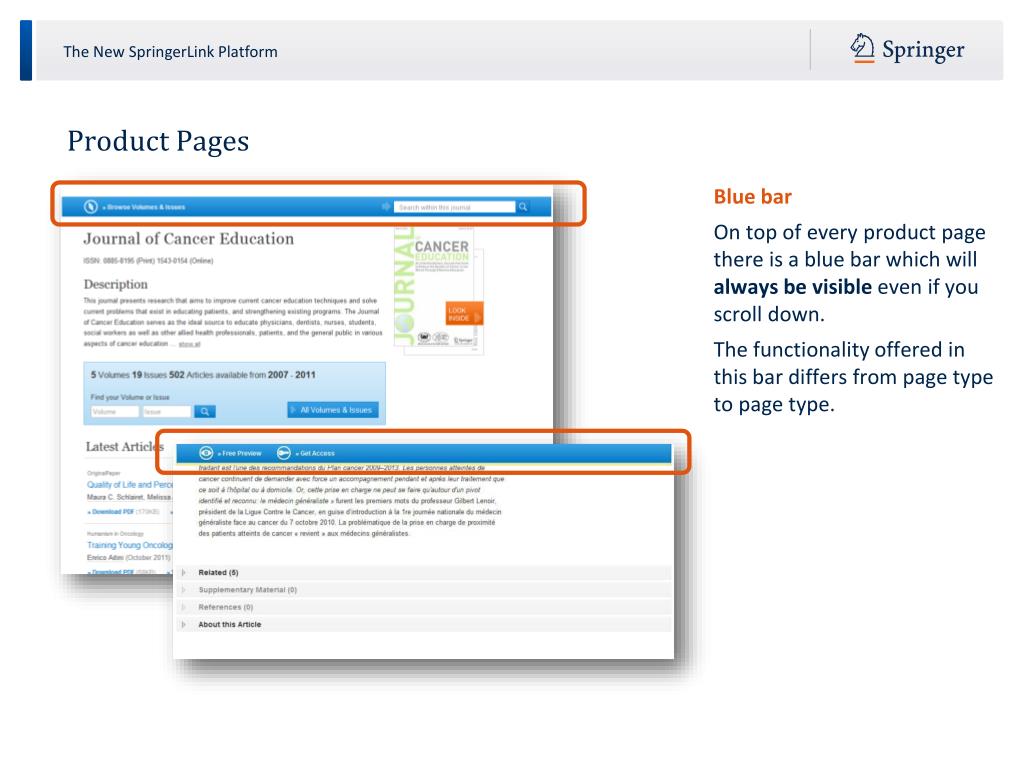Click the Product Pages slide title
Viewport: 1024px width, 768px height.
[x=158, y=141]
